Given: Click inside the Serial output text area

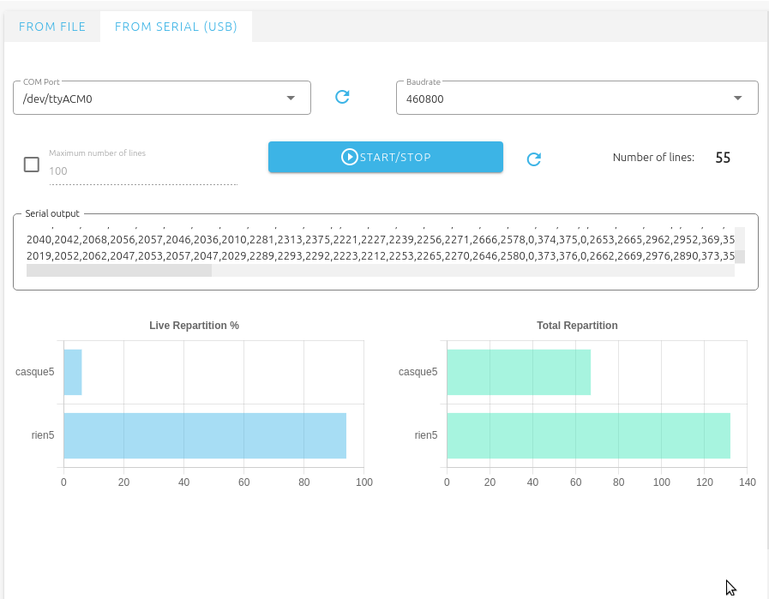Looking at the screenshot, I should pos(380,248).
